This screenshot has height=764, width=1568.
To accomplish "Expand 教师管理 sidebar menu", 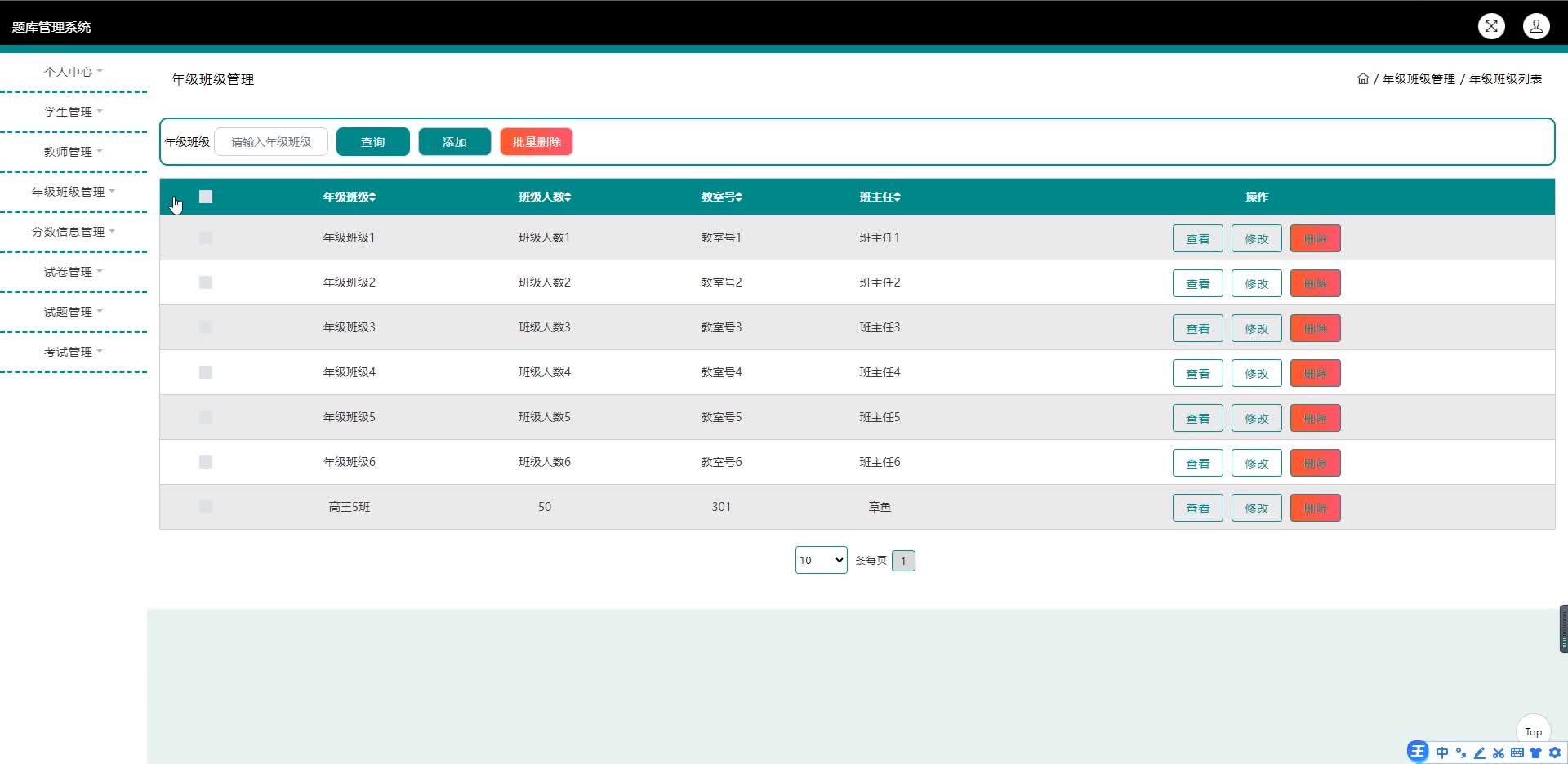I will tap(73, 152).
